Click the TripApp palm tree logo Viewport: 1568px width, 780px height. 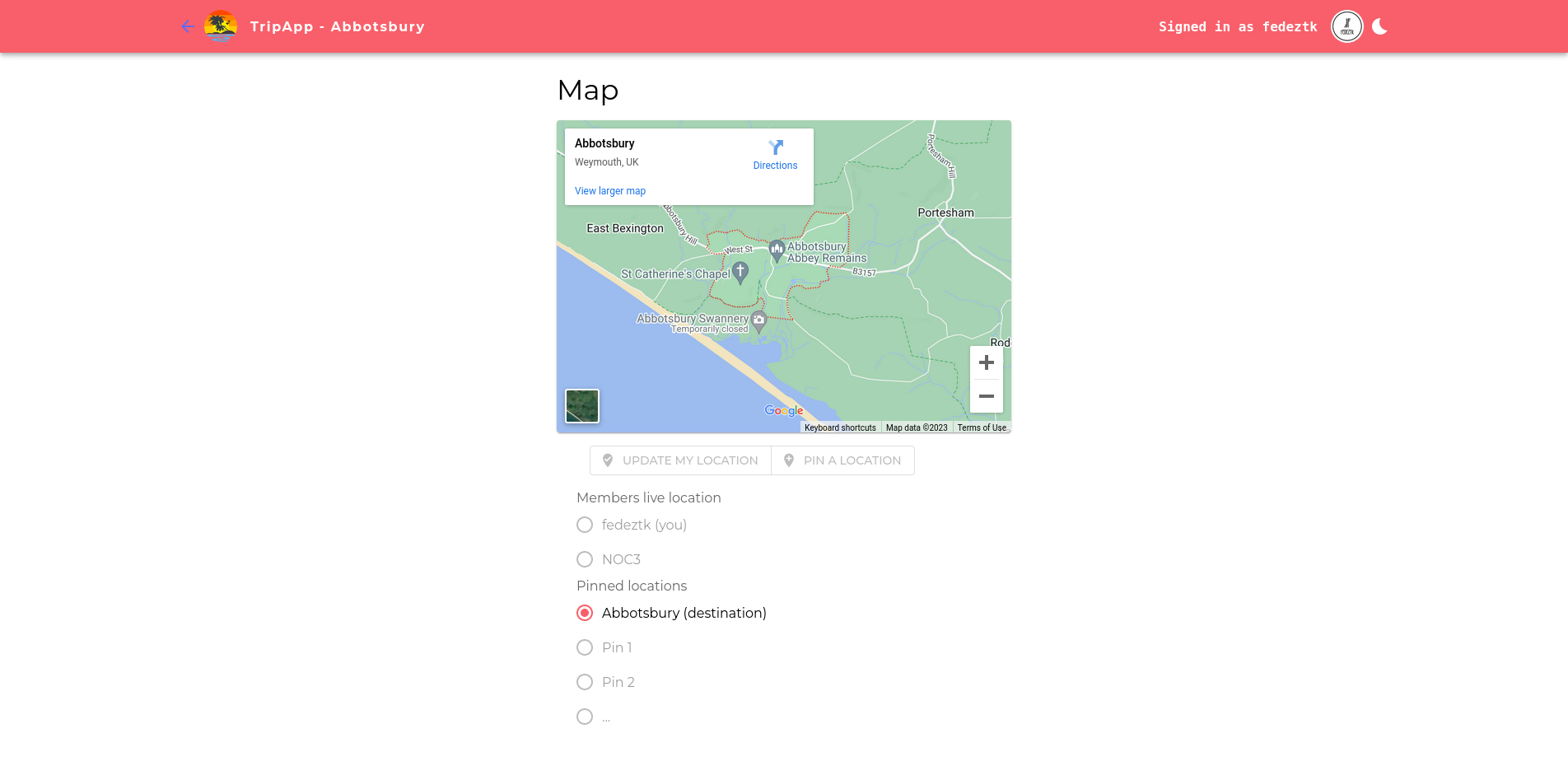(x=219, y=26)
